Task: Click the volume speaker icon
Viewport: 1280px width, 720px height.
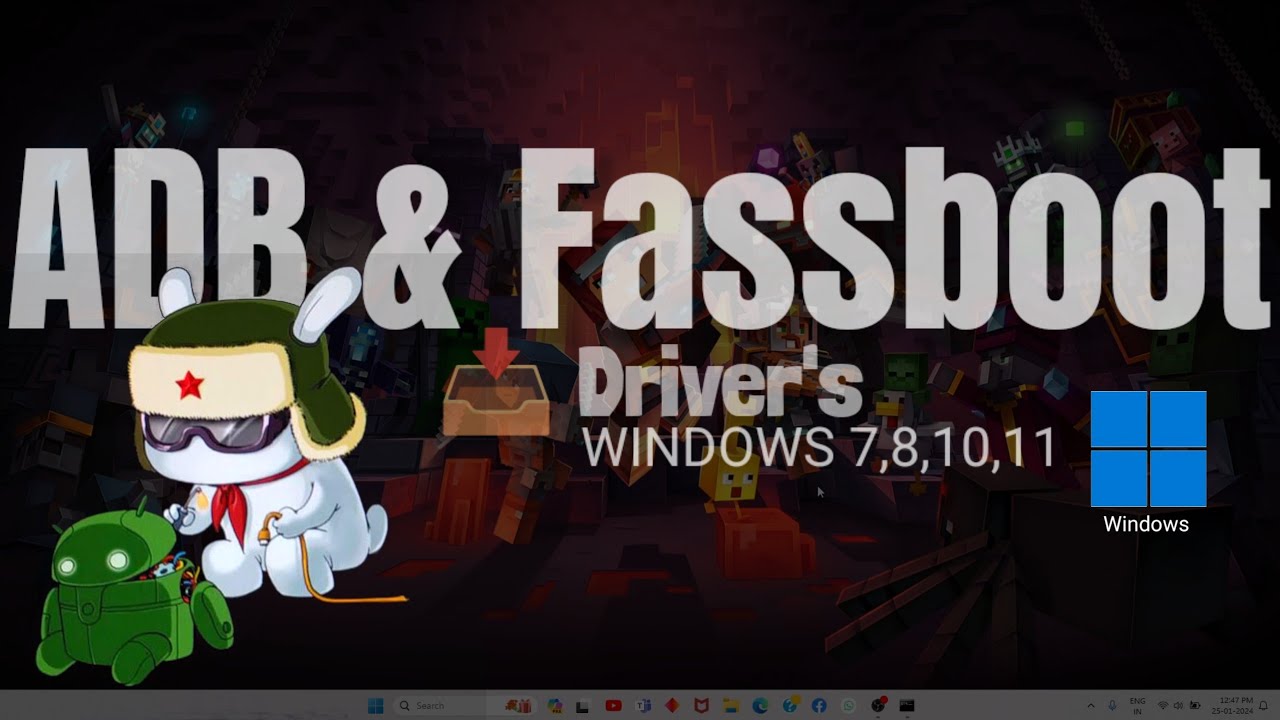Action: tap(1178, 706)
